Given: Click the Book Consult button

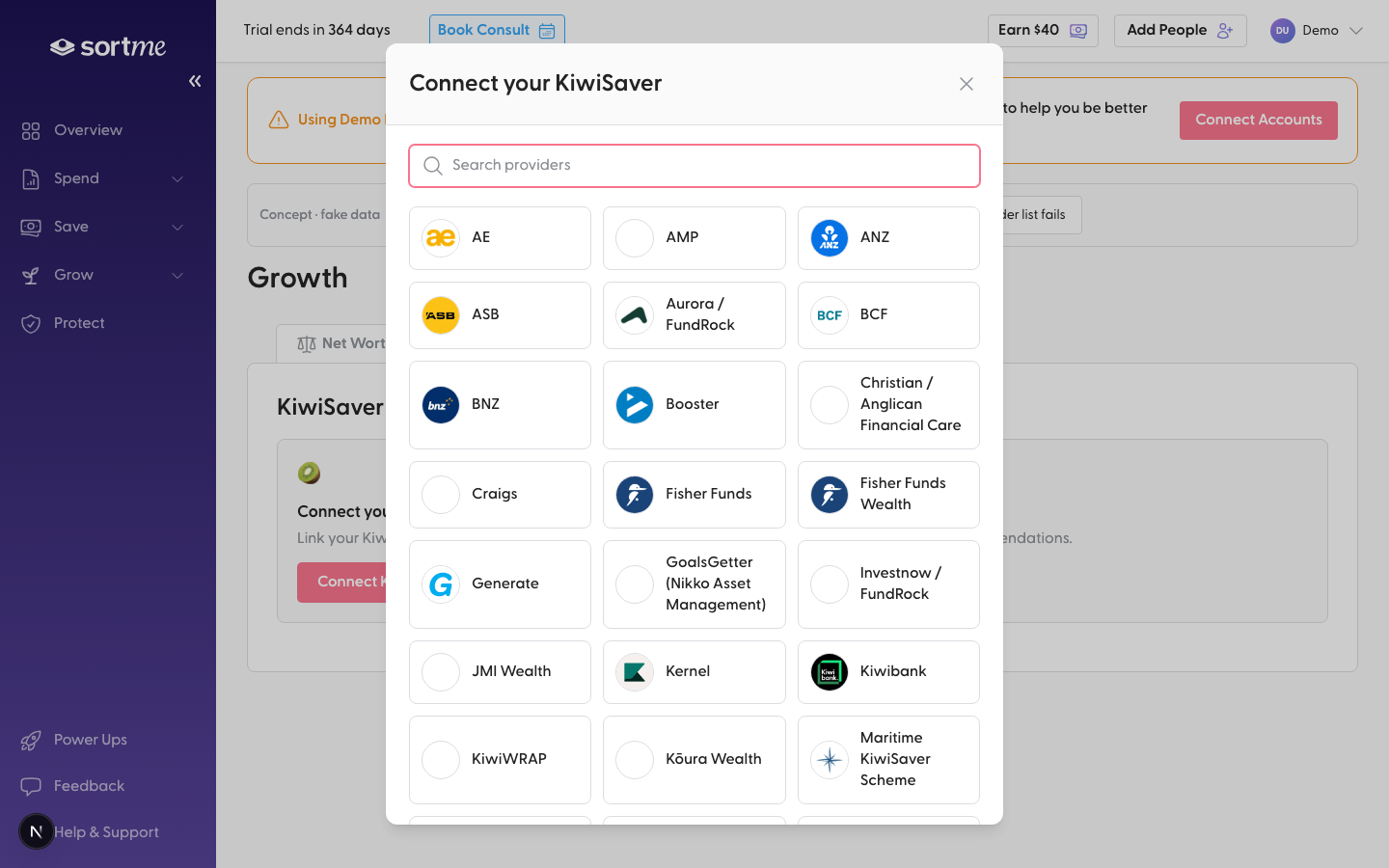Looking at the screenshot, I should (x=497, y=30).
